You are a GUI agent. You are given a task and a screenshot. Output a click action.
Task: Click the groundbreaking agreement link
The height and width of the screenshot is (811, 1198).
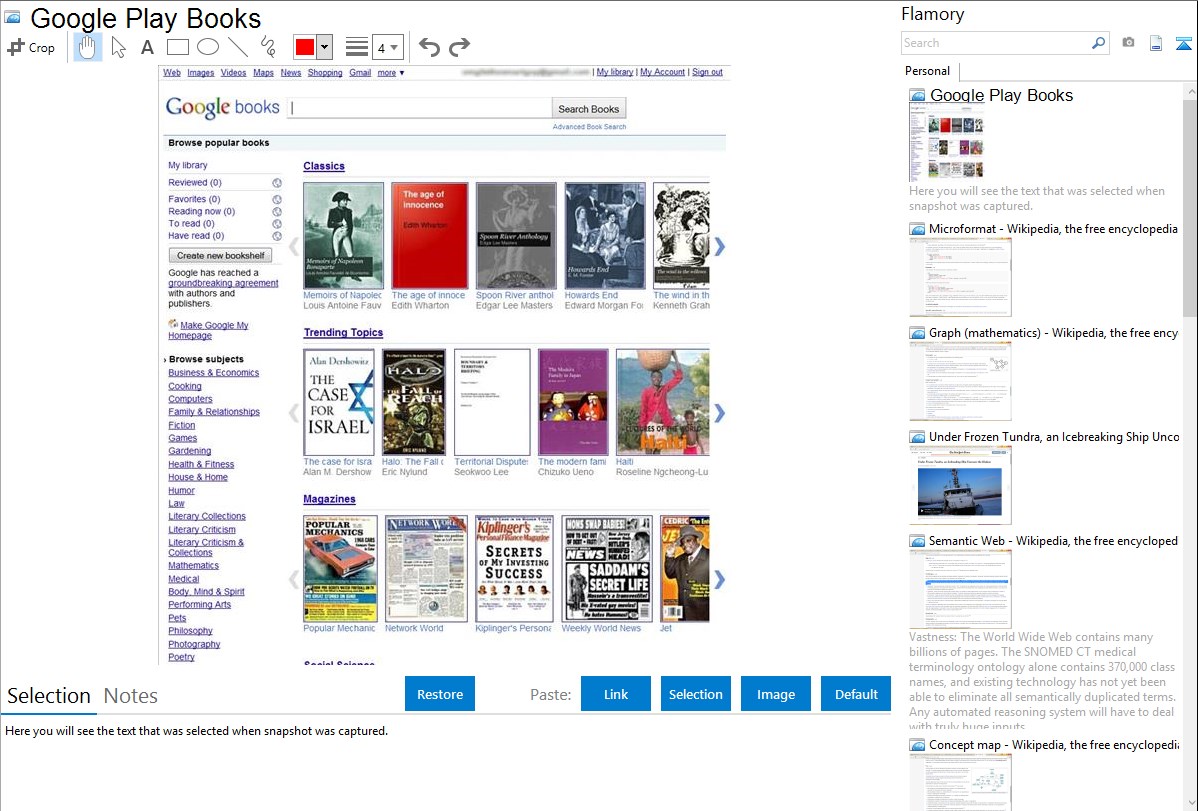[x=223, y=283]
